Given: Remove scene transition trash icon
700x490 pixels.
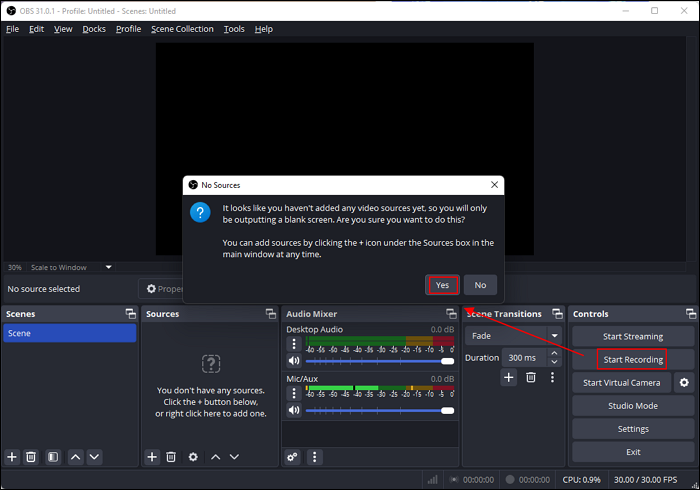Looking at the screenshot, I should (x=531, y=378).
